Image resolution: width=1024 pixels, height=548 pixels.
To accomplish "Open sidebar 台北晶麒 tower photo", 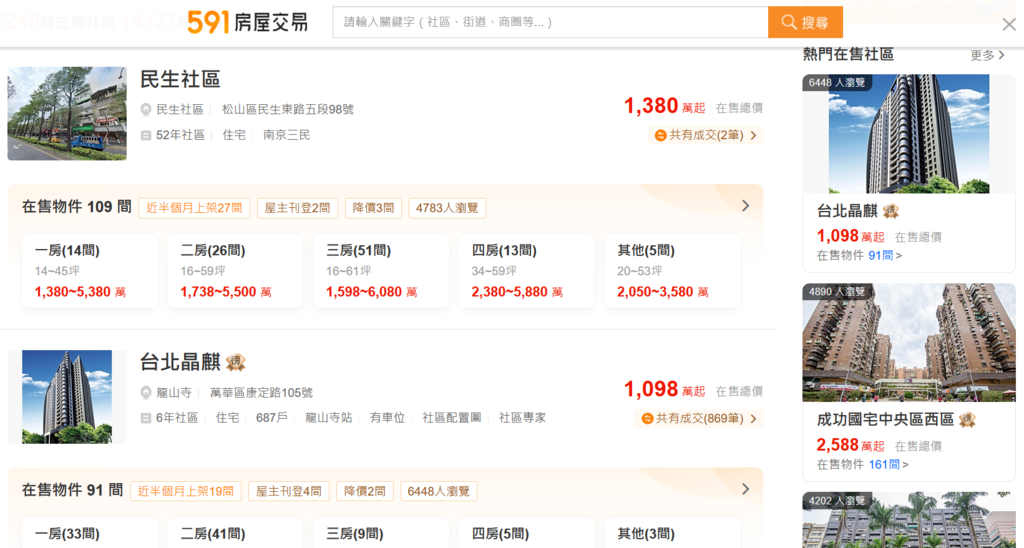I will (x=908, y=134).
